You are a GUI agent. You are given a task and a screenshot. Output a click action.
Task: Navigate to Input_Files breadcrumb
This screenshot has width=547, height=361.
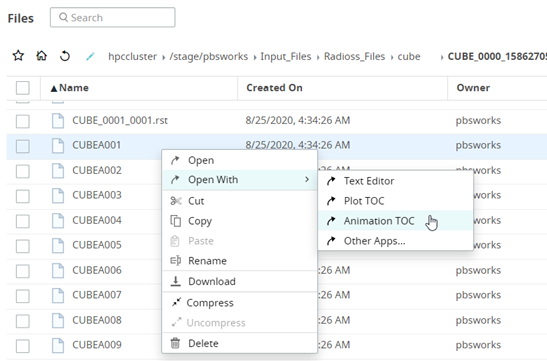coord(286,57)
